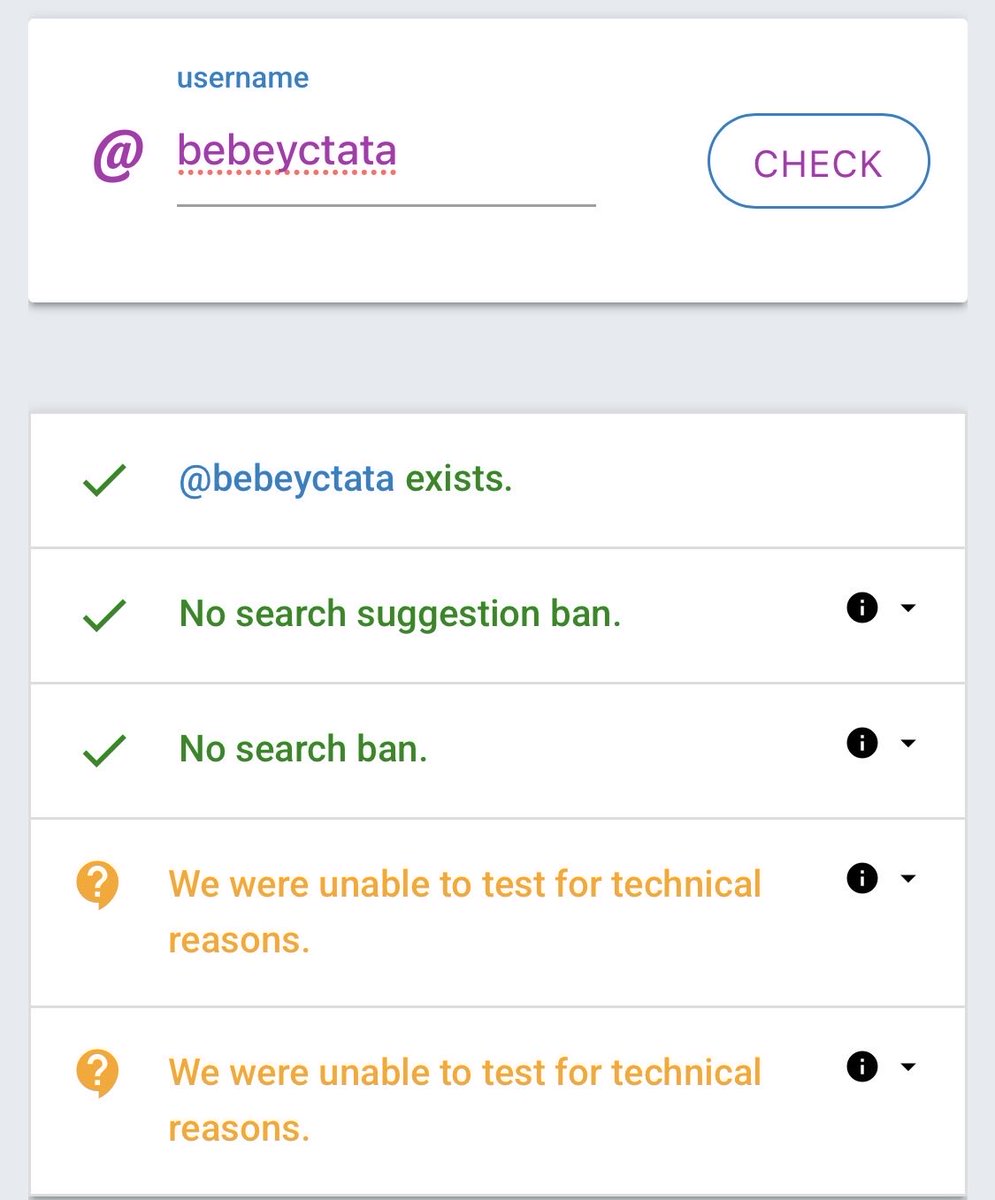The width and height of the screenshot is (995, 1200).
Task: Focus the username input field
Action: pos(385,153)
